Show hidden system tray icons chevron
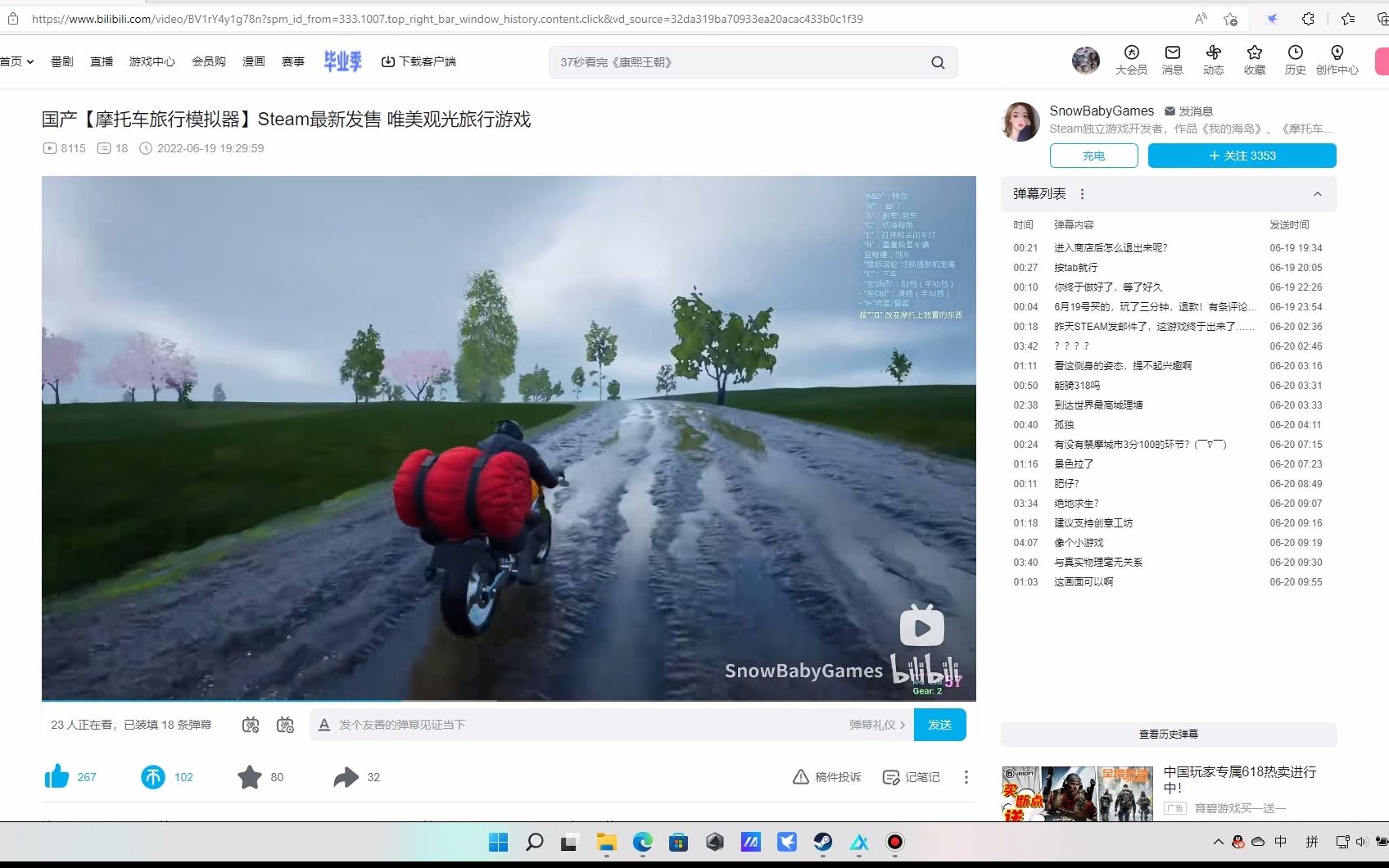 [x=1219, y=842]
